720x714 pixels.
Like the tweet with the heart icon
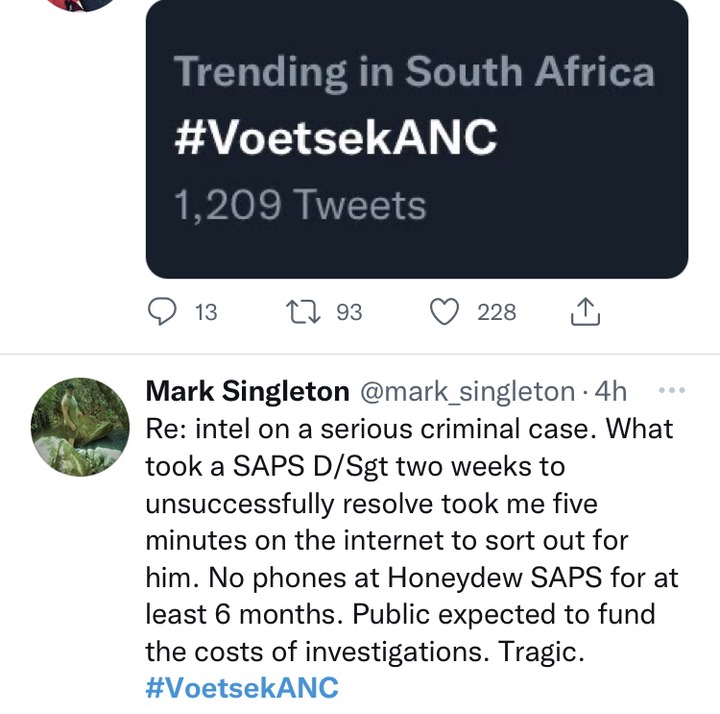pos(444,312)
